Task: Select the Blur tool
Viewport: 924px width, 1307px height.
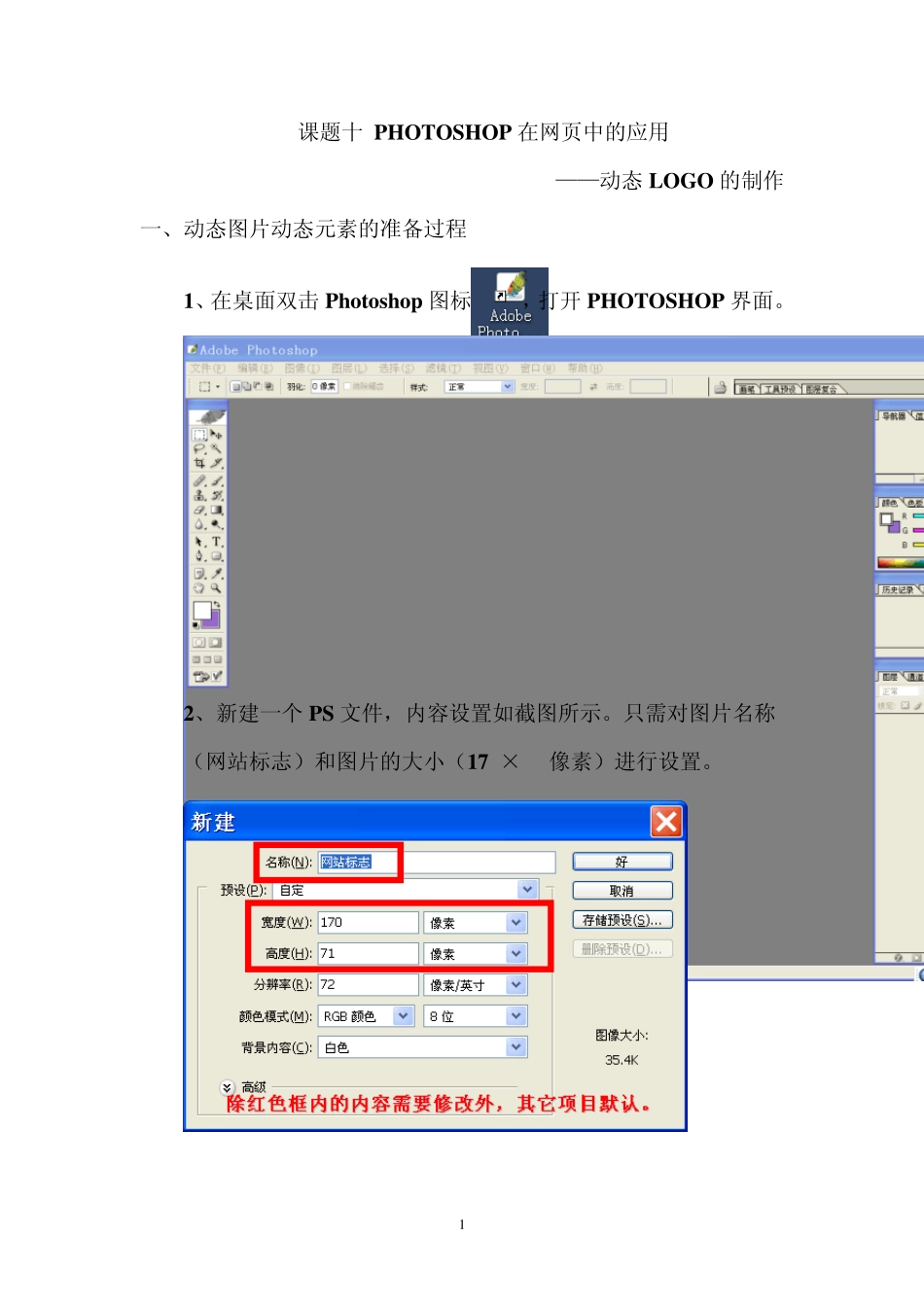Action: pos(199,523)
